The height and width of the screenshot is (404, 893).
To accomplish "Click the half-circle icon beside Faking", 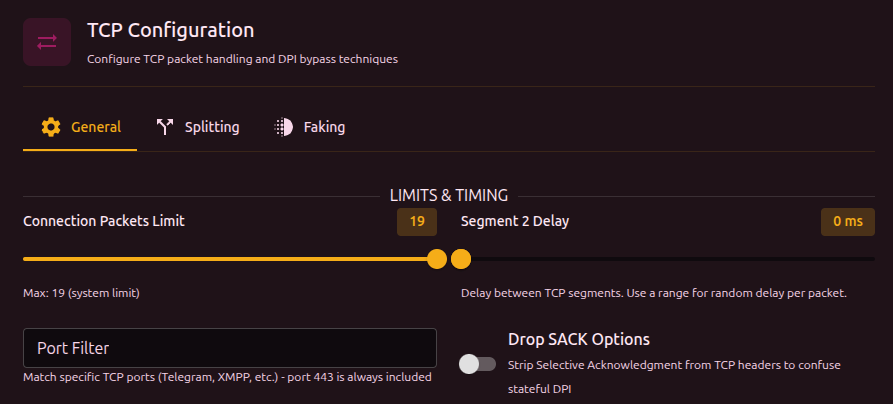I will click(284, 127).
